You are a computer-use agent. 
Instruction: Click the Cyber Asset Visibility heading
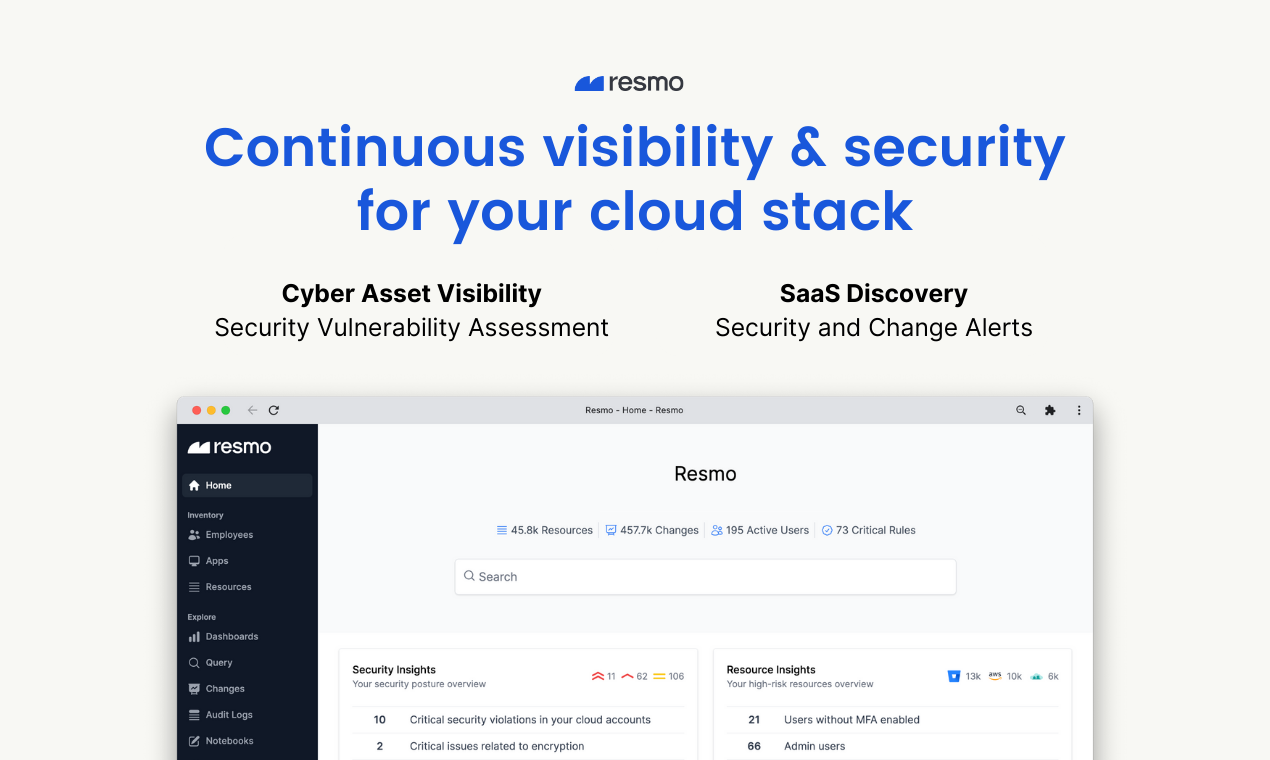coord(412,294)
